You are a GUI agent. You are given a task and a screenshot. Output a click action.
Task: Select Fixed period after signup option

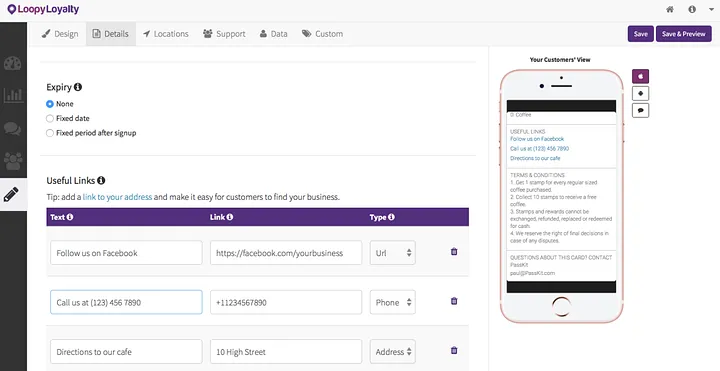pos(50,133)
